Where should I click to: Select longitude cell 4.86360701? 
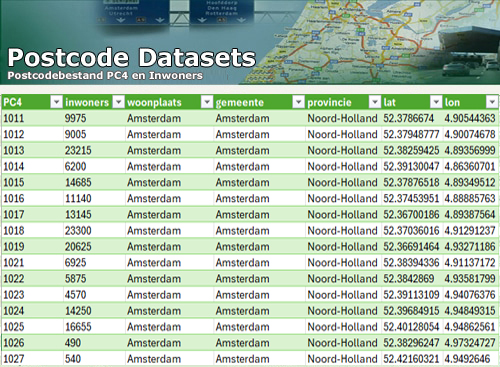tap(470, 166)
